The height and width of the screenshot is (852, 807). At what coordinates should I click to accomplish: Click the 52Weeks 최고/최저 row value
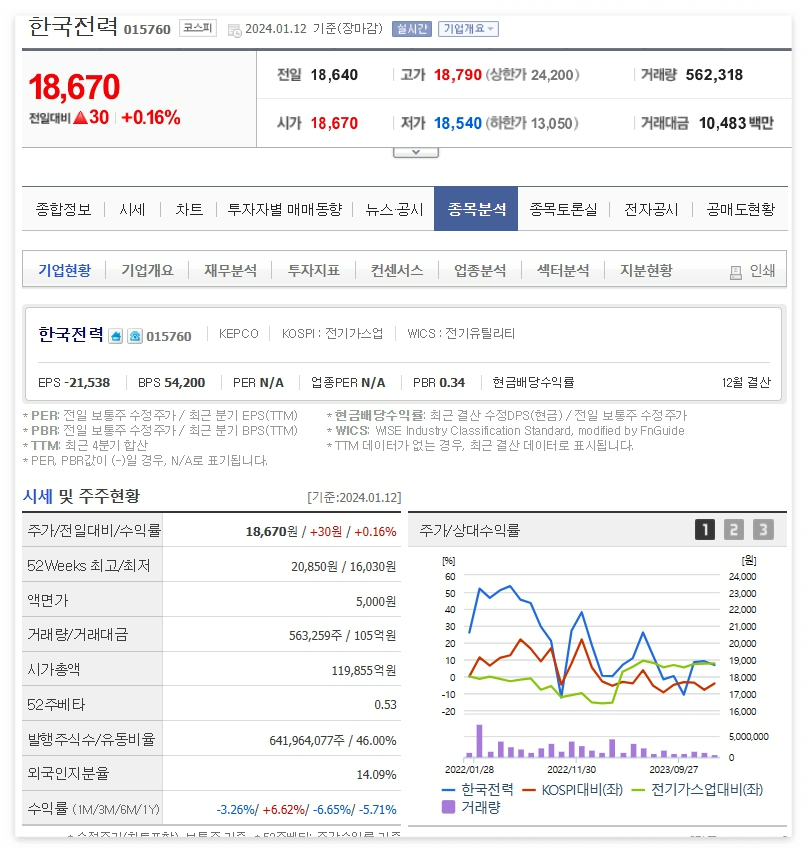pyautogui.click(x=343, y=567)
